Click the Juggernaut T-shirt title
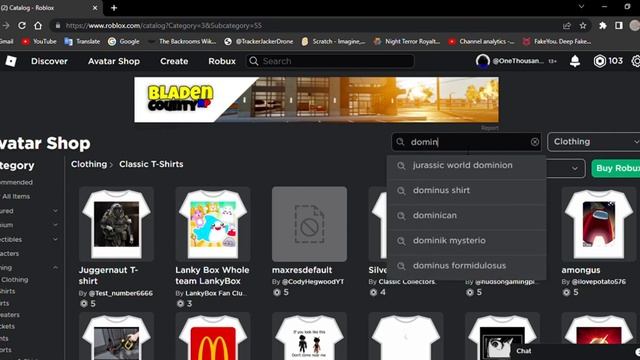Screen dimensions: 640x360 tap(108, 276)
